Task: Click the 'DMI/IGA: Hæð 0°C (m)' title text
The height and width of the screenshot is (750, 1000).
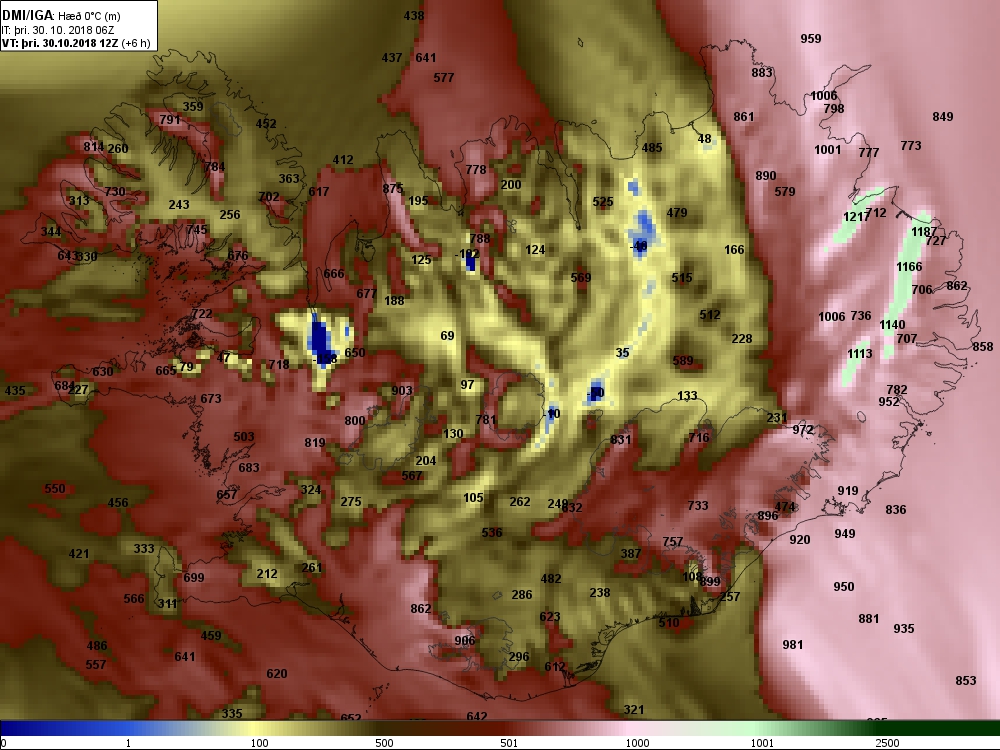Action: pos(61,15)
